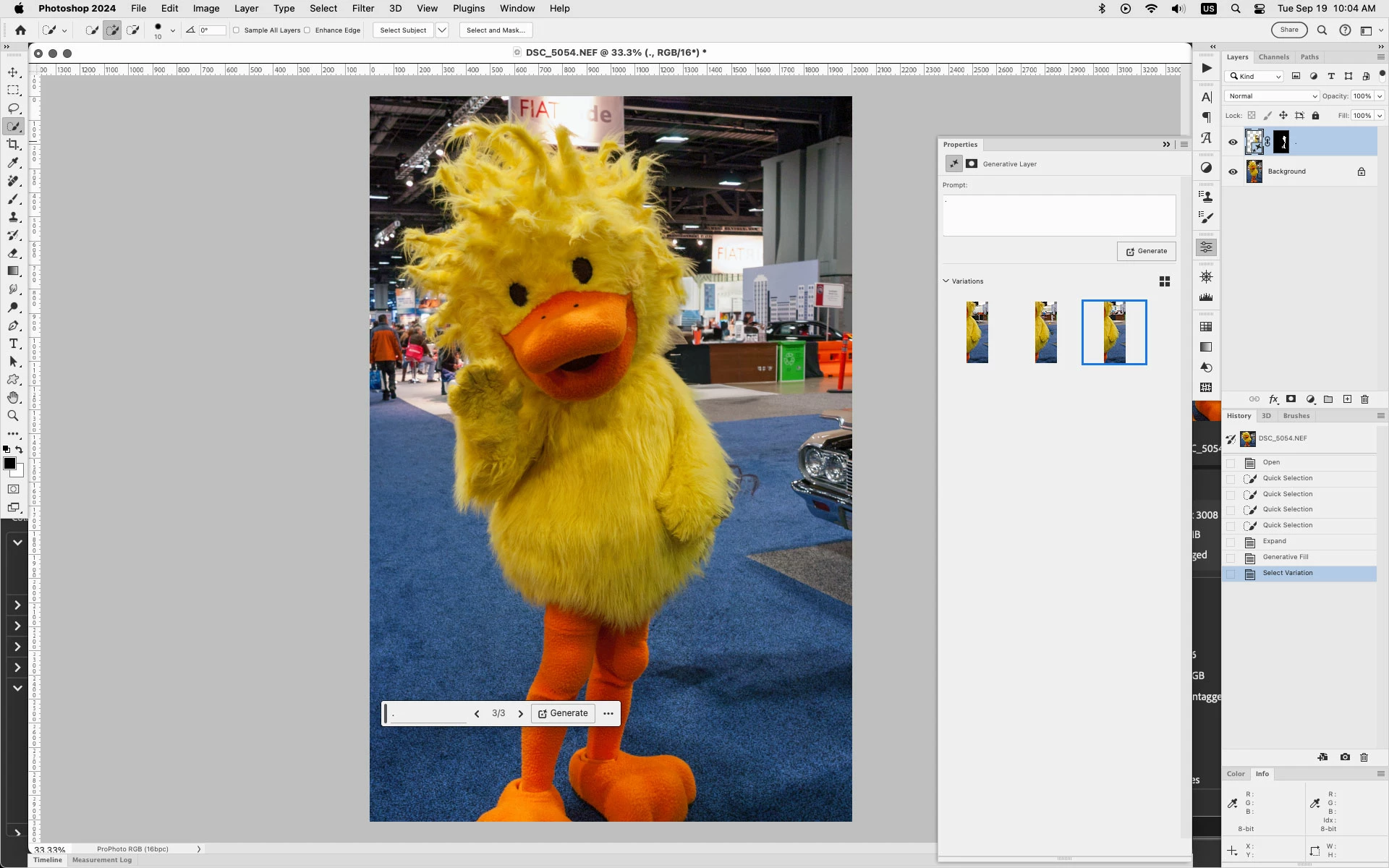Viewport: 1389px width, 868px height.
Task: Select the Hand tool
Action: point(13,398)
